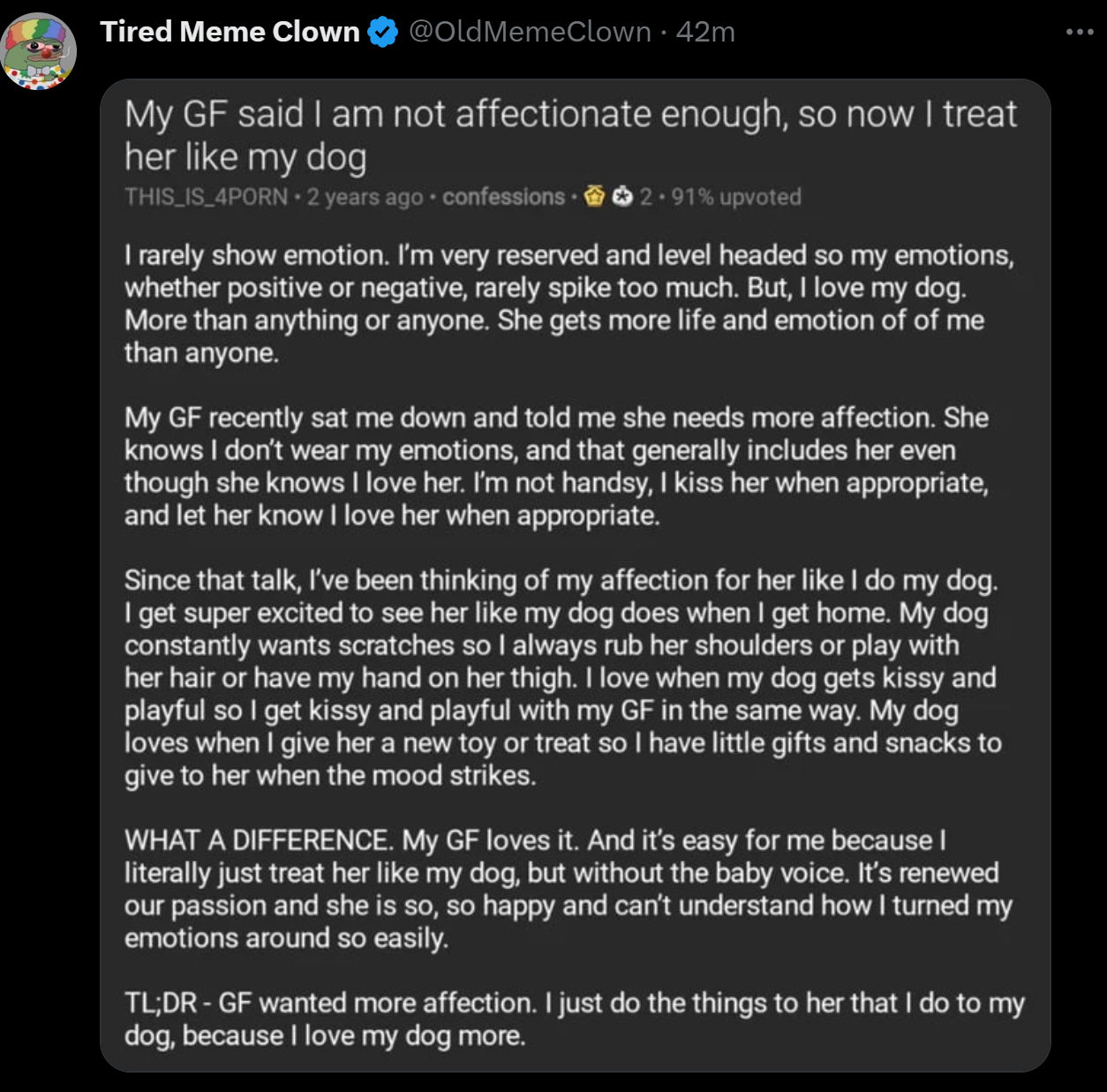Viewport: 1107px width, 1092px height.
Task: Open the Tired Meme Clown profile name
Action: [x=230, y=33]
